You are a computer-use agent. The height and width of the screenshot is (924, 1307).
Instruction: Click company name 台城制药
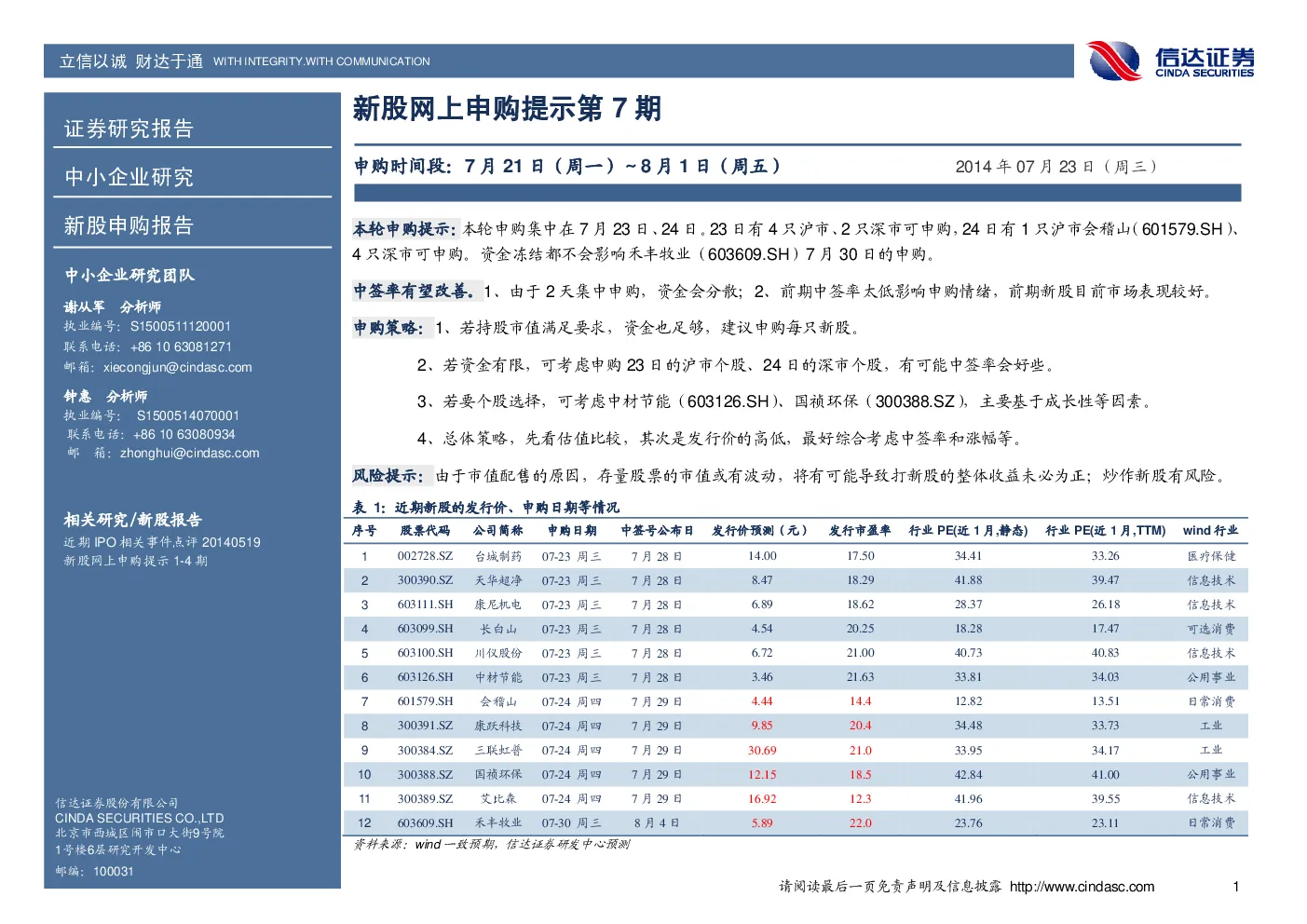(498, 556)
